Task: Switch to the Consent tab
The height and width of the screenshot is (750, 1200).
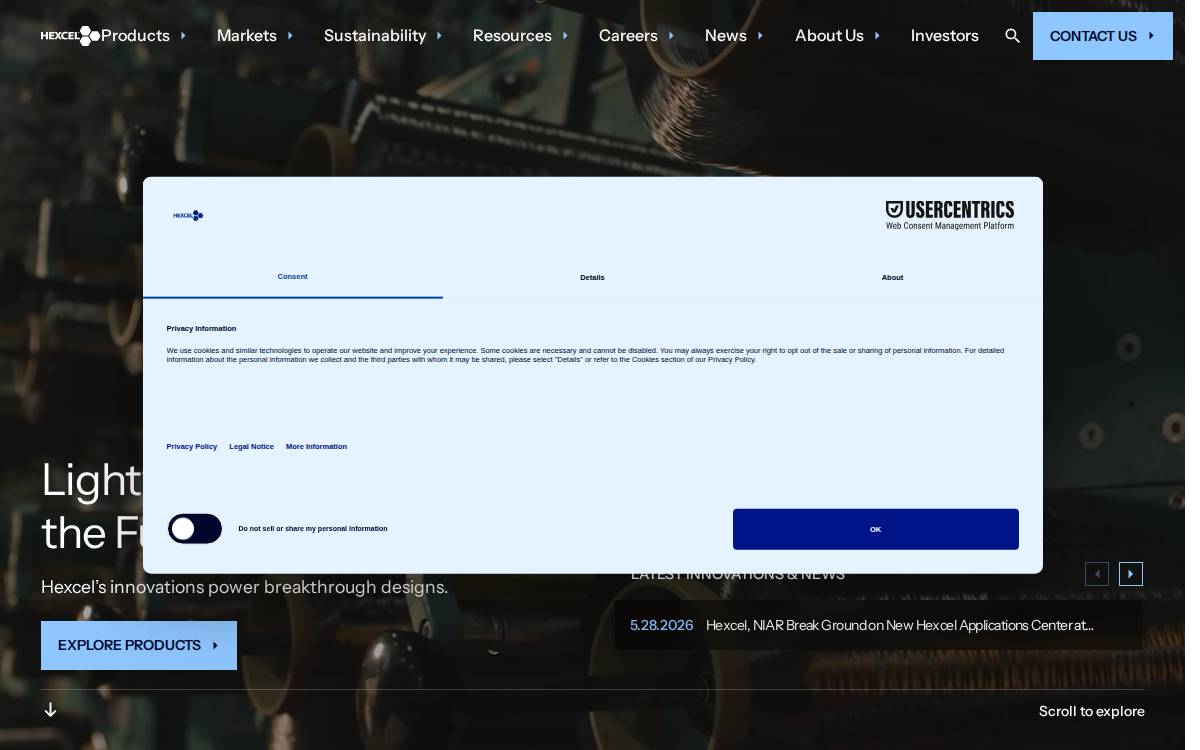Action: pyautogui.click(x=293, y=277)
